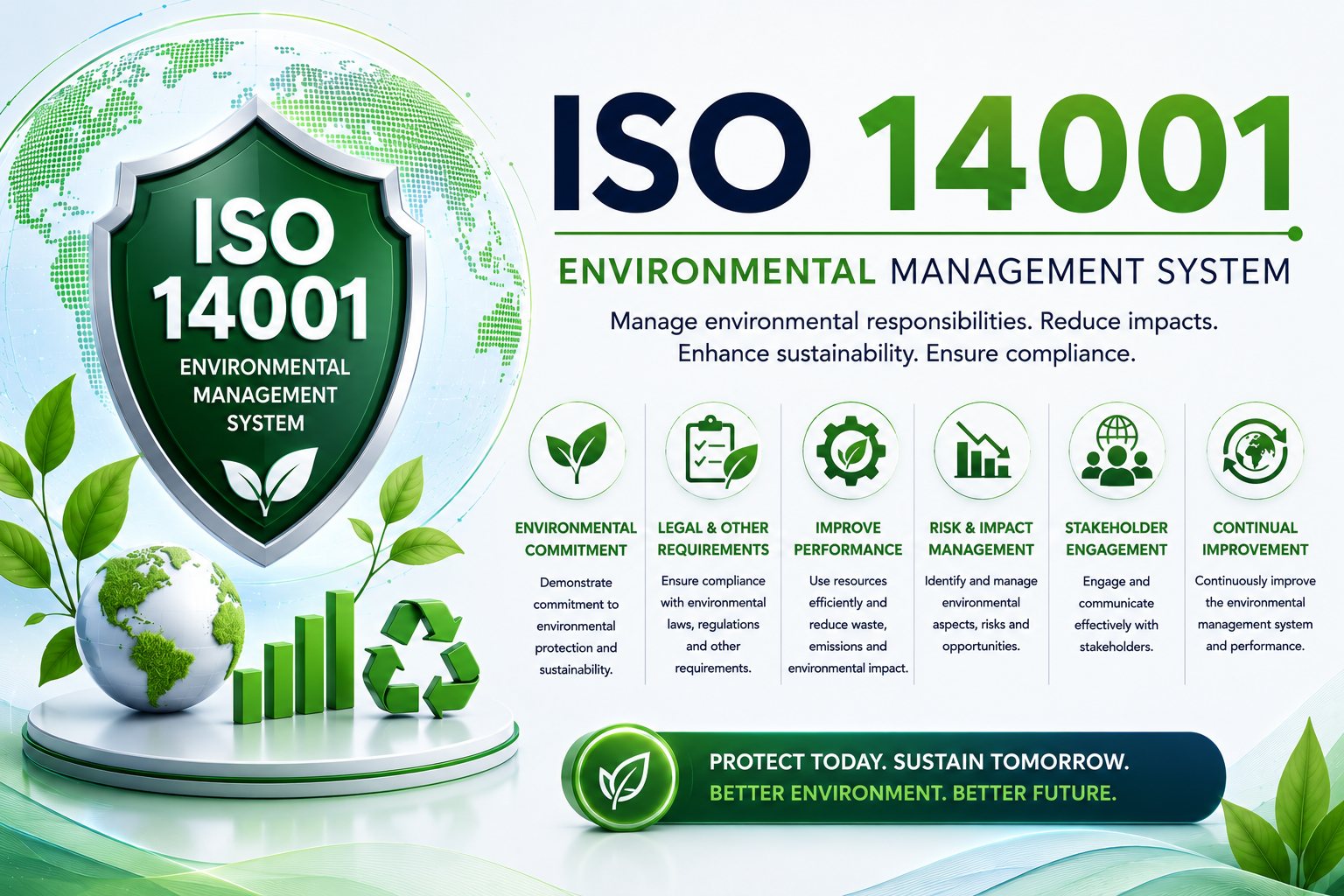Click the green dot ending the underline
1344x896 pixels.
point(1295,234)
